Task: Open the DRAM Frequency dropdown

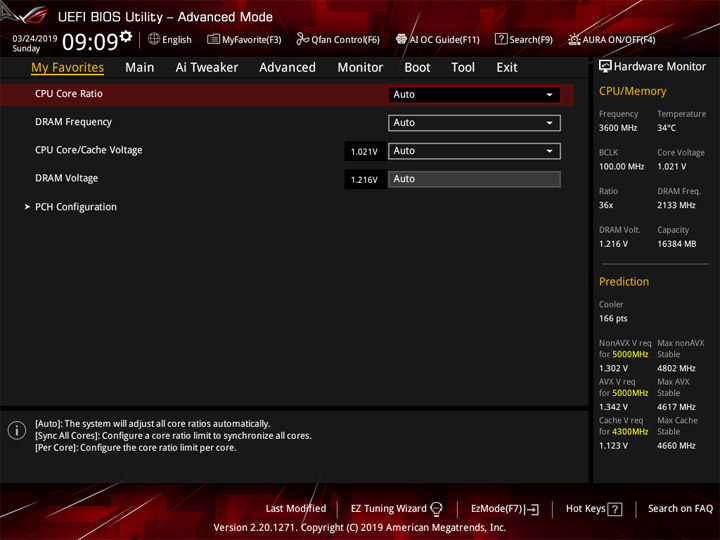Action: 474,123
